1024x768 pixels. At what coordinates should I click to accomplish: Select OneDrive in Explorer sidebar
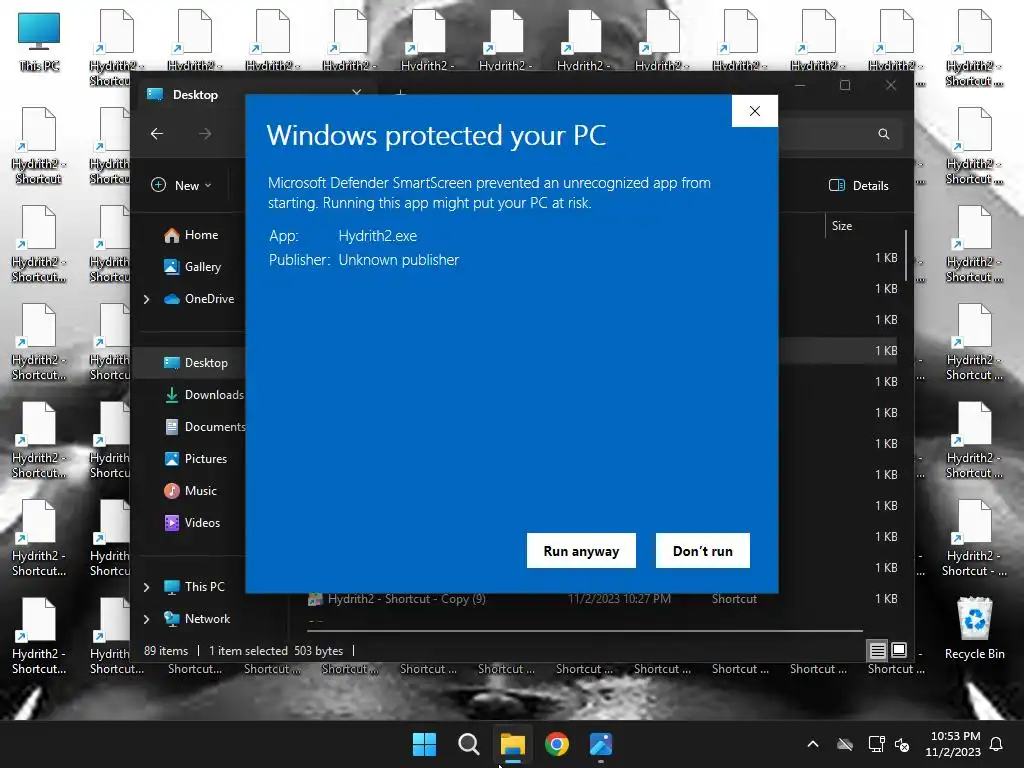pyautogui.click(x=199, y=298)
